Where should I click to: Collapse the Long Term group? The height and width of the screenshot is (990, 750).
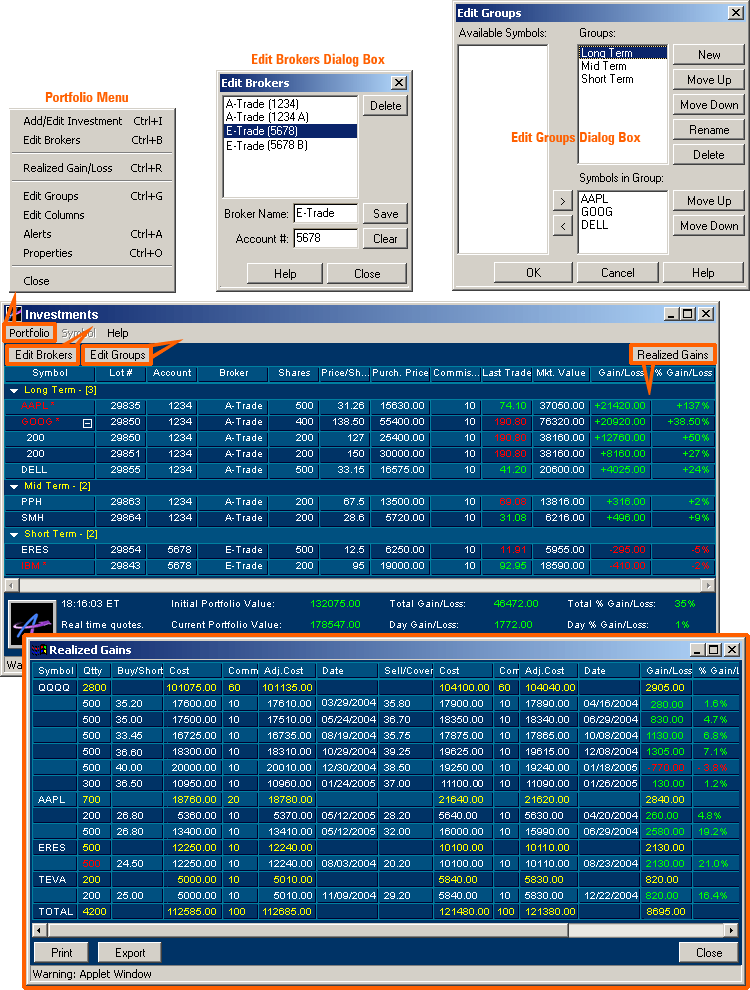pyautogui.click(x=14, y=391)
